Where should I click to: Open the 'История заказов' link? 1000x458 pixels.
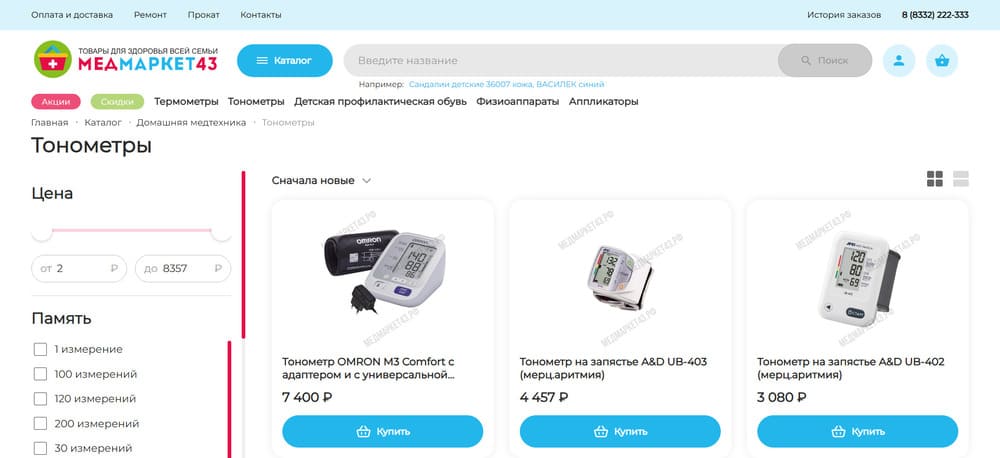pos(844,15)
